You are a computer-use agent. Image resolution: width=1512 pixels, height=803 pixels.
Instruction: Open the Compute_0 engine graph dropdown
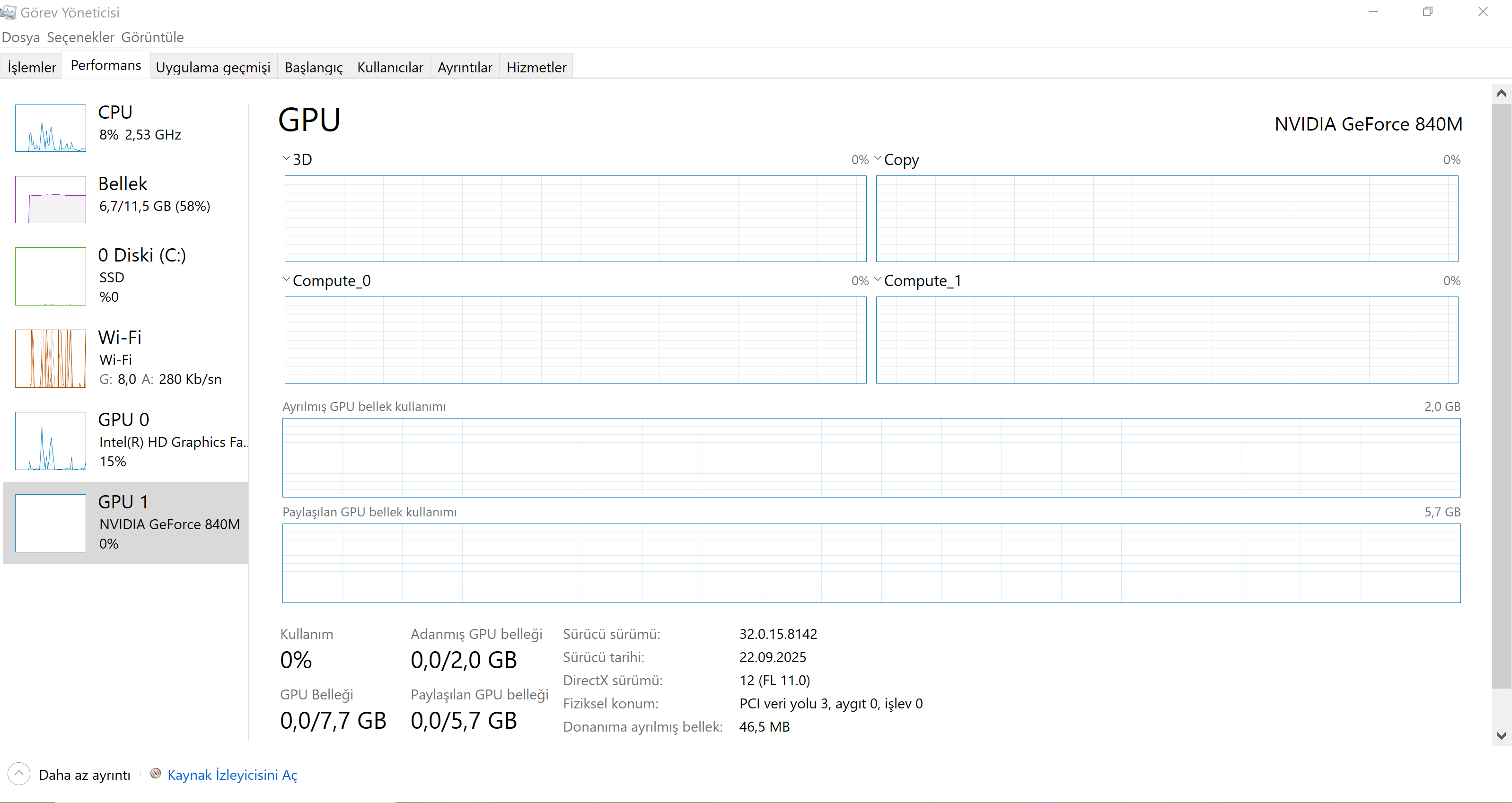[286, 280]
